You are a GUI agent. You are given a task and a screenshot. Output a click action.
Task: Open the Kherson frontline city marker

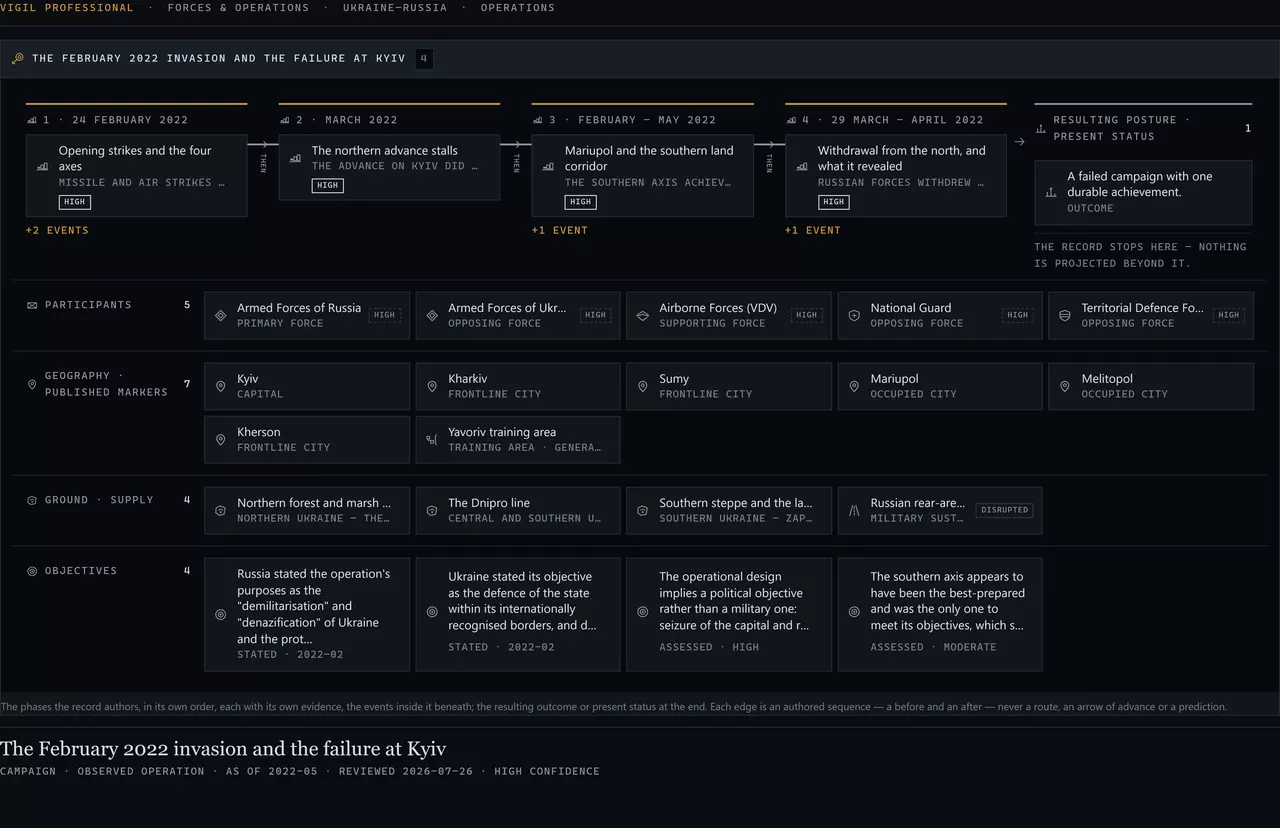[x=307, y=439]
